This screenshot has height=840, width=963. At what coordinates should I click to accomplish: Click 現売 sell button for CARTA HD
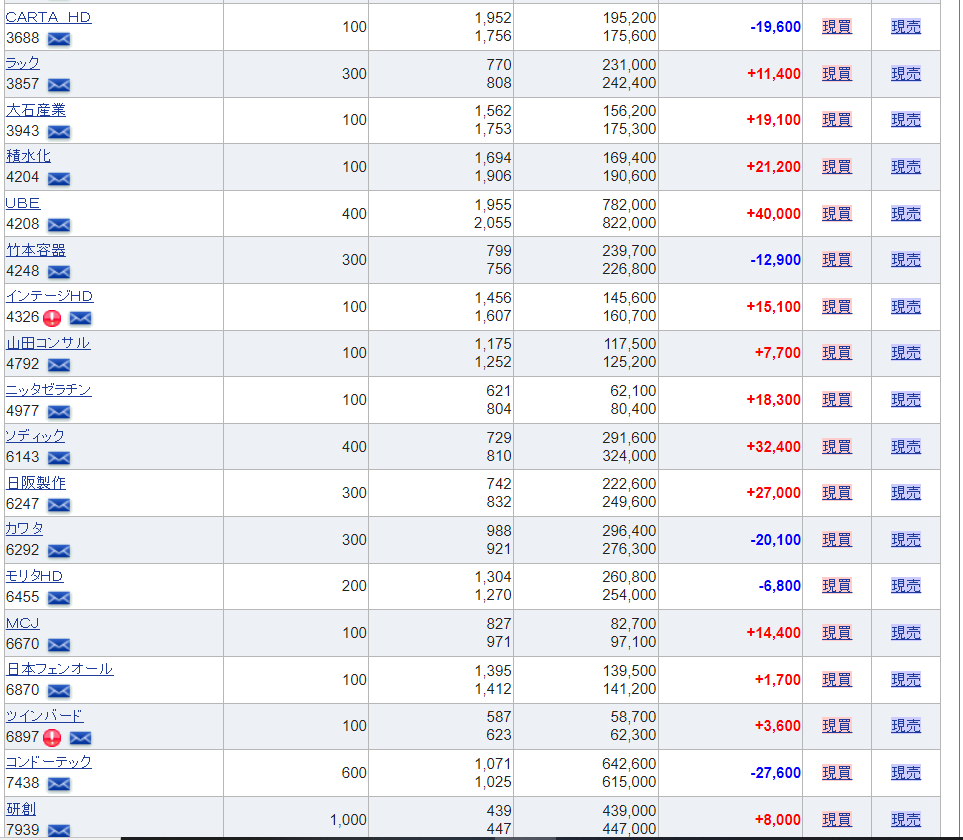coord(906,27)
